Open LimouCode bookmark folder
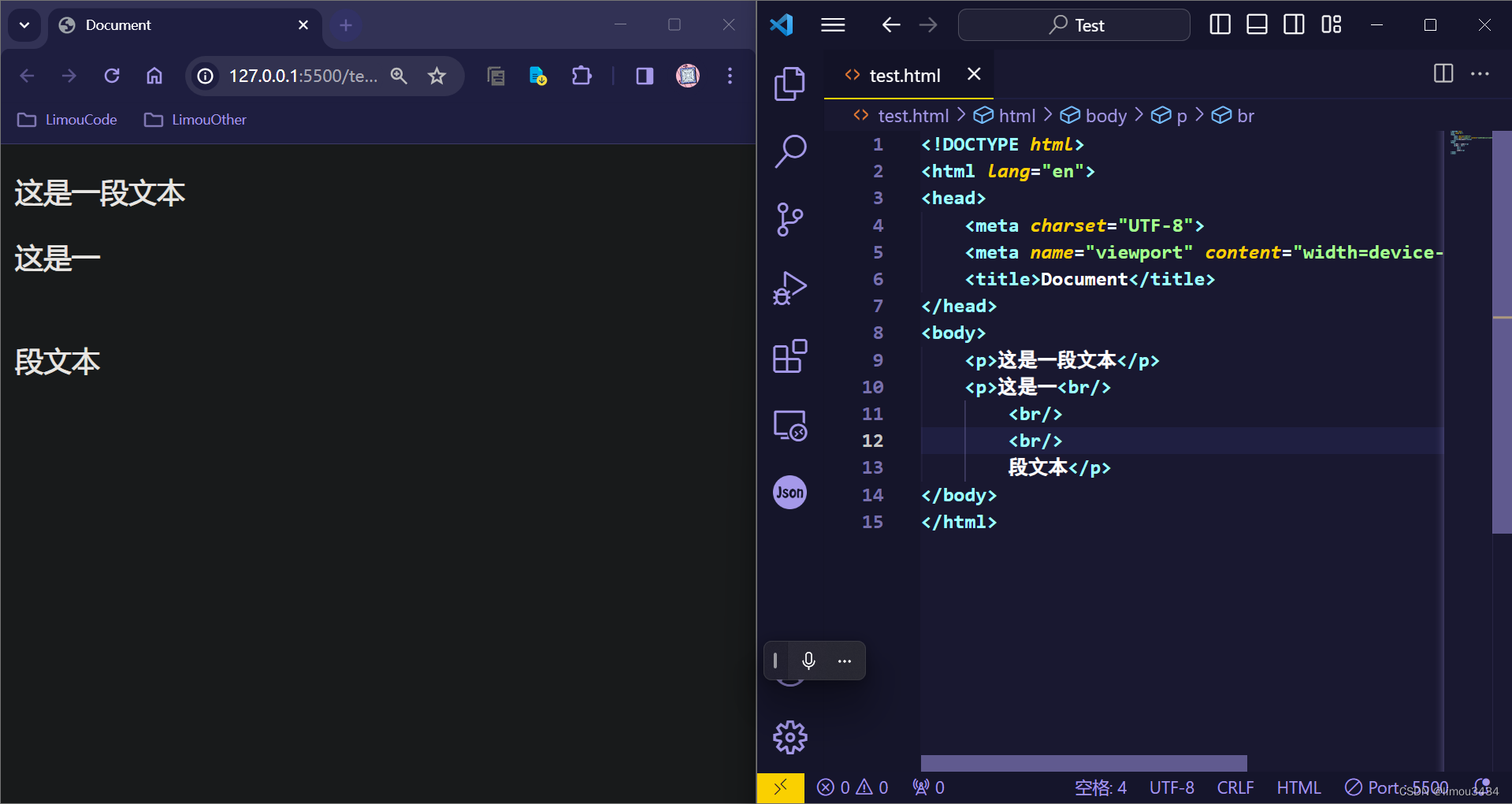 click(x=68, y=120)
